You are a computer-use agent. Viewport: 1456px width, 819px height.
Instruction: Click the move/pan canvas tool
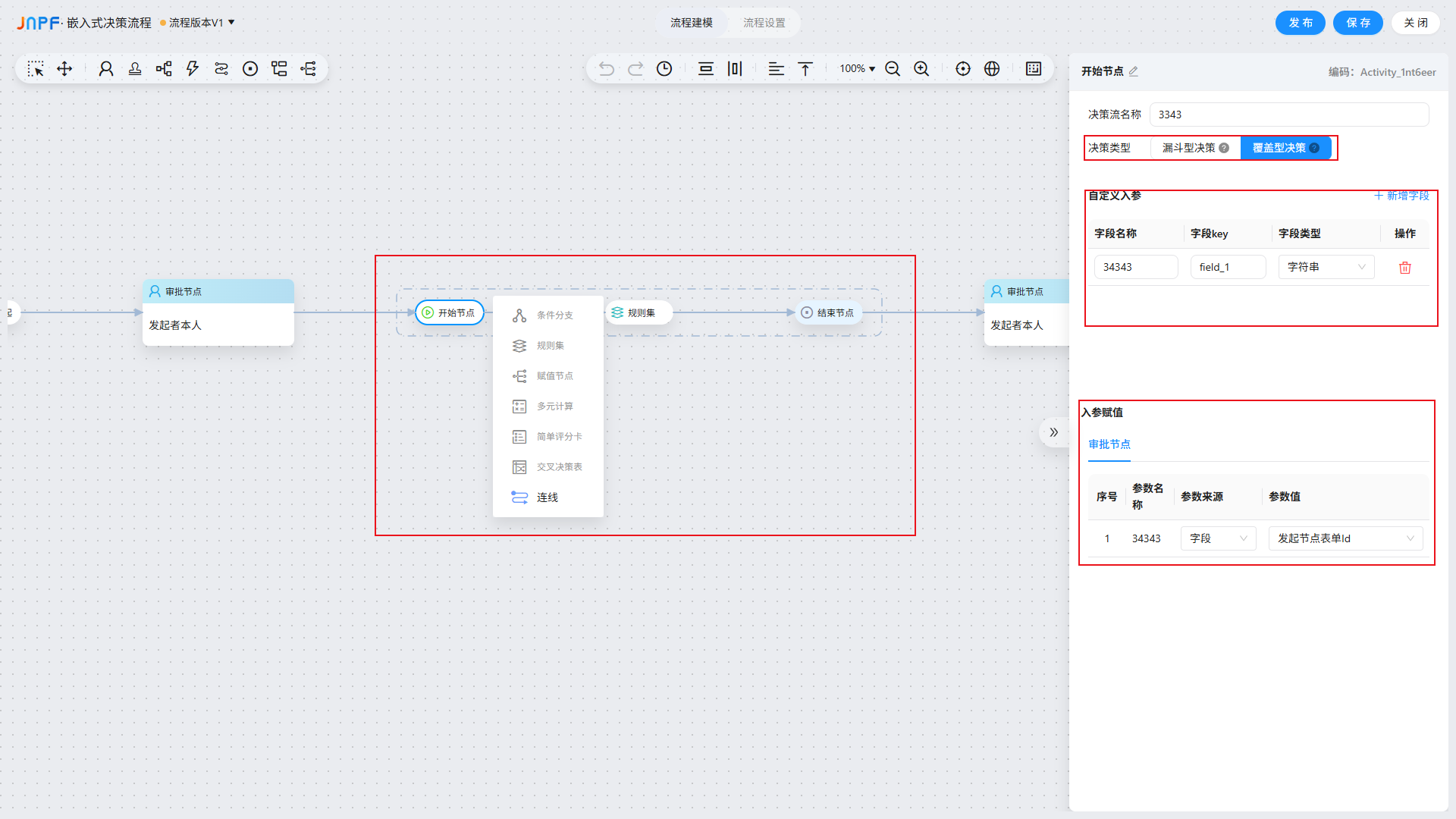tap(64, 69)
